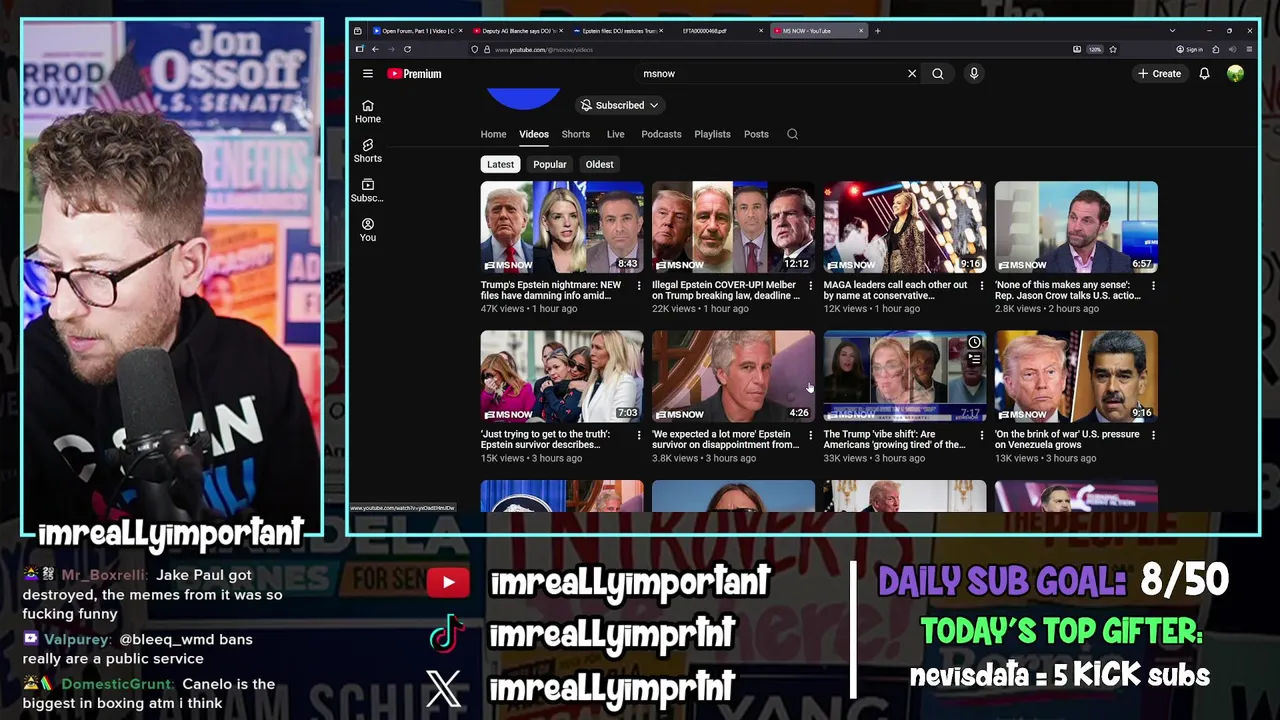Viewport: 1280px width, 720px height.
Task: Open the YouTube hamburger guide menu
Action: (368, 74)
